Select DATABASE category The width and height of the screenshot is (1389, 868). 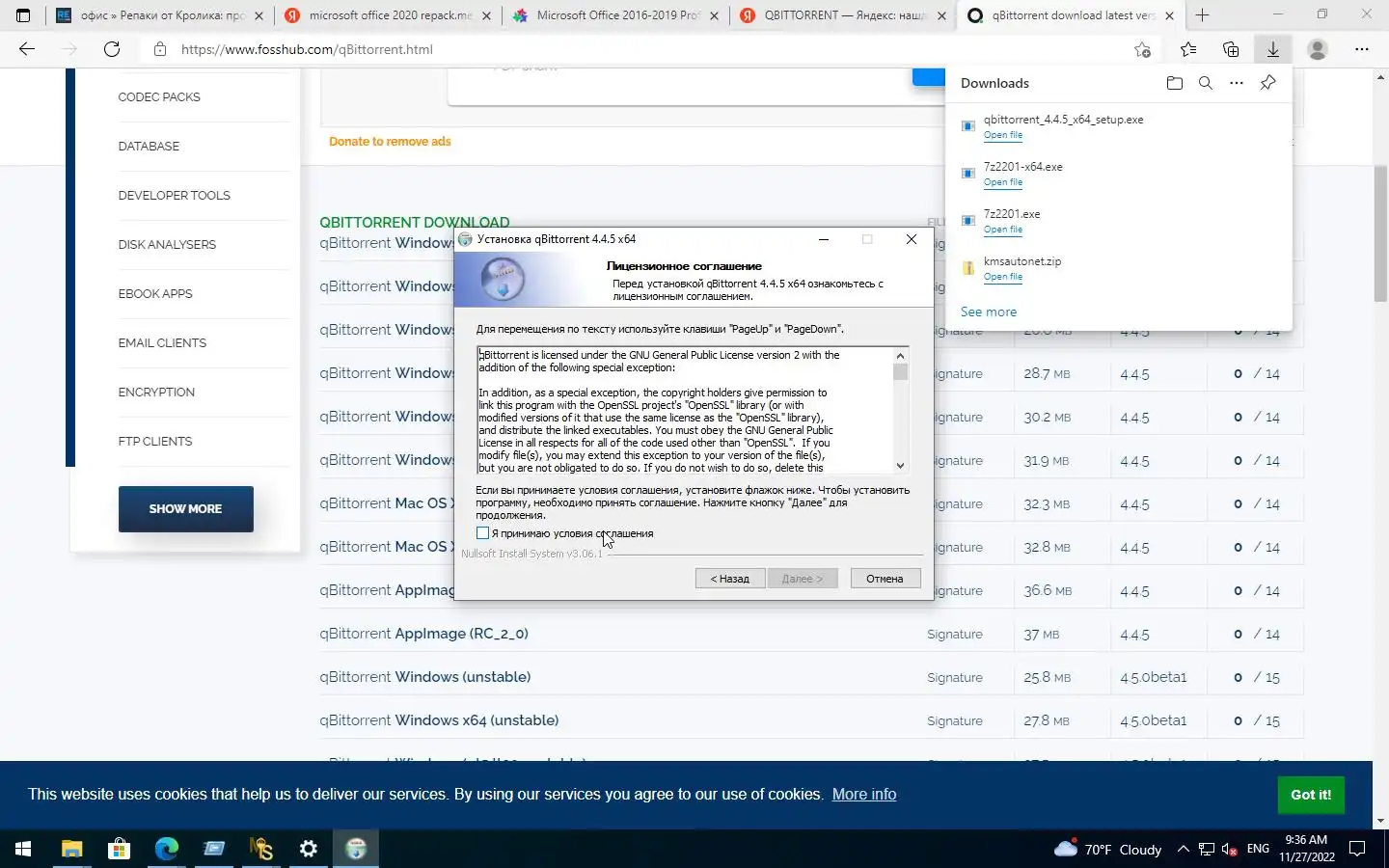coord(149,147)
